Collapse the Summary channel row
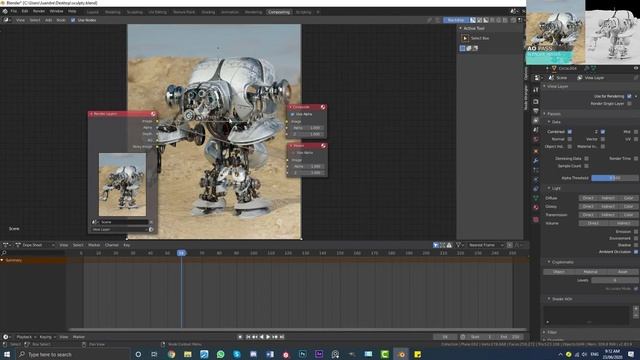Image resolution: width=640 pixels, height=360 pixels. point(2,260)
